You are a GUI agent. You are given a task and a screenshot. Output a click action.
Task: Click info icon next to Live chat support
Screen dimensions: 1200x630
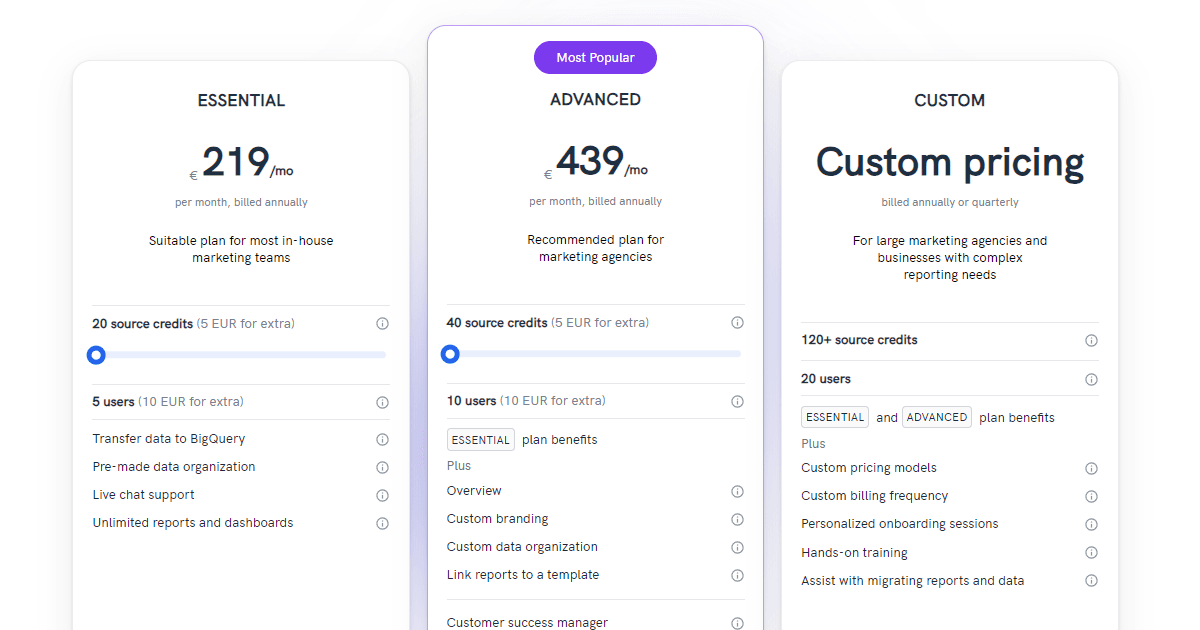click(382, 495)
